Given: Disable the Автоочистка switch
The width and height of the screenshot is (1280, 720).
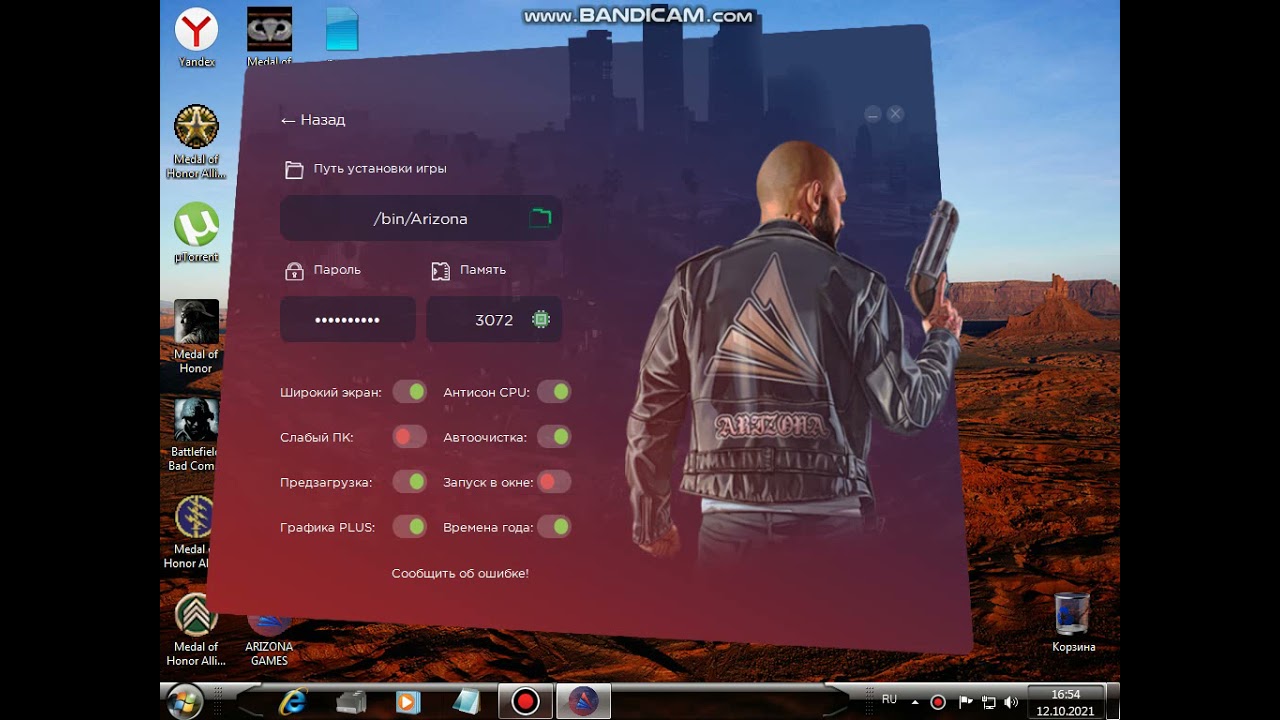Looking at the screenshot, I should pos(554,437).
